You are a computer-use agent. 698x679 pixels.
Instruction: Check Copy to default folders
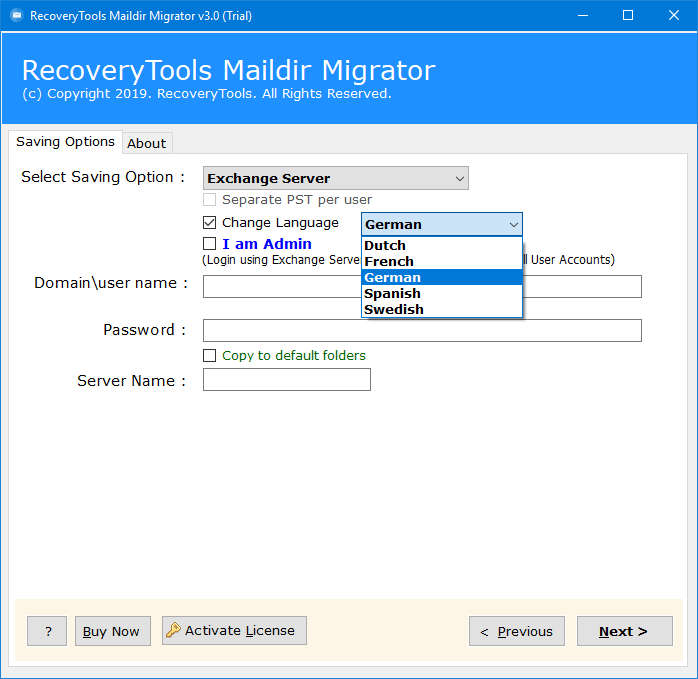(x=209, y=355)
